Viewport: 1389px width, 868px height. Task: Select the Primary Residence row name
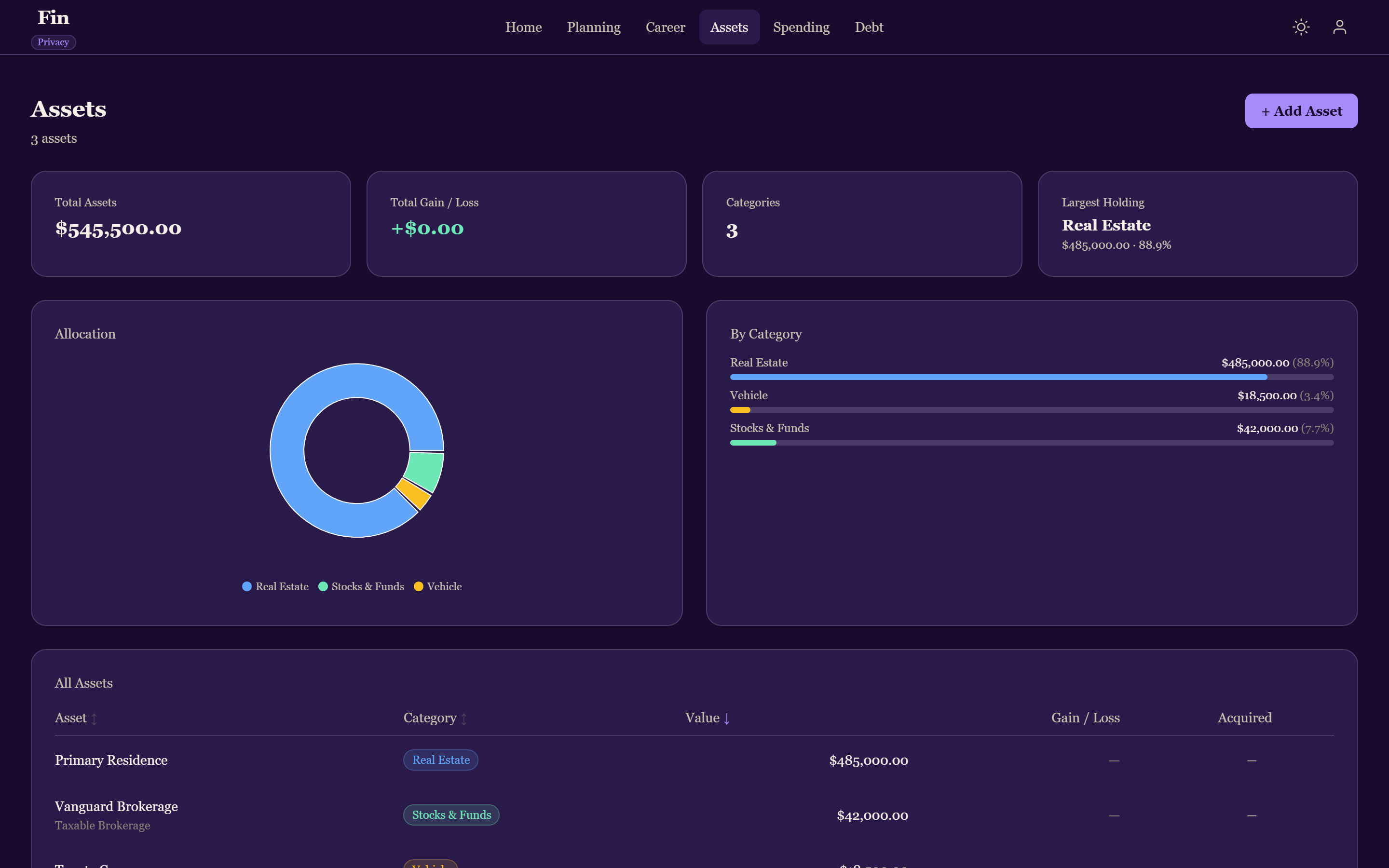[x=111, y=760]
